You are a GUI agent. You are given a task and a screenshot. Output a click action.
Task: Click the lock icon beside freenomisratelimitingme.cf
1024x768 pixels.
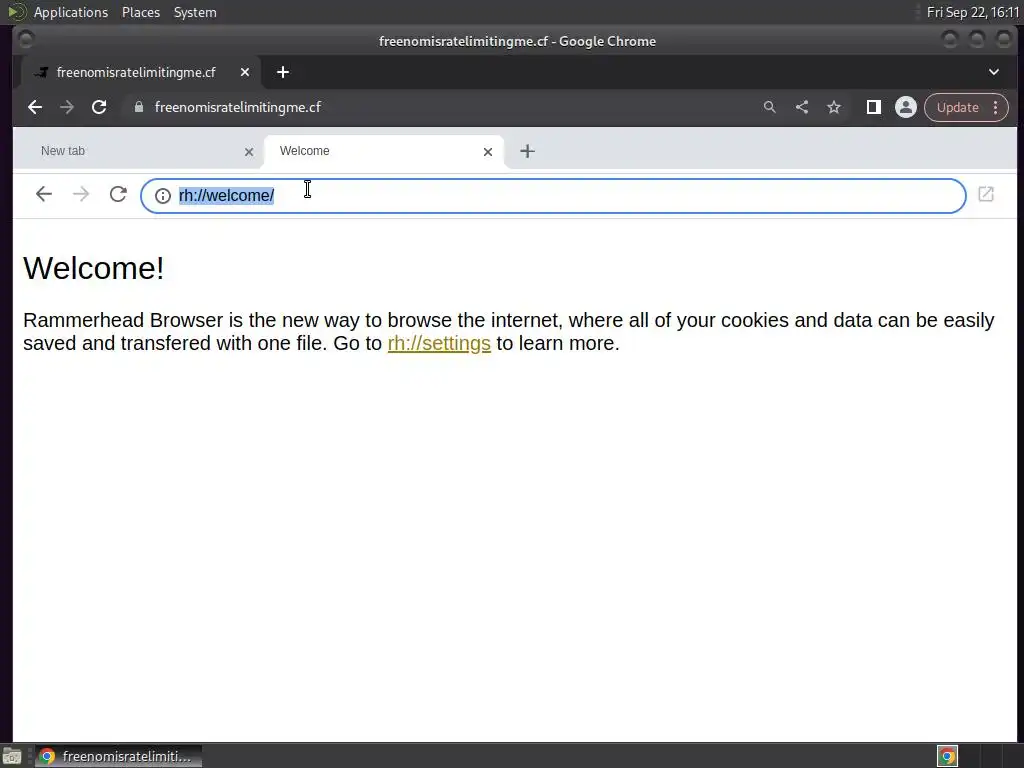[138, 107]
